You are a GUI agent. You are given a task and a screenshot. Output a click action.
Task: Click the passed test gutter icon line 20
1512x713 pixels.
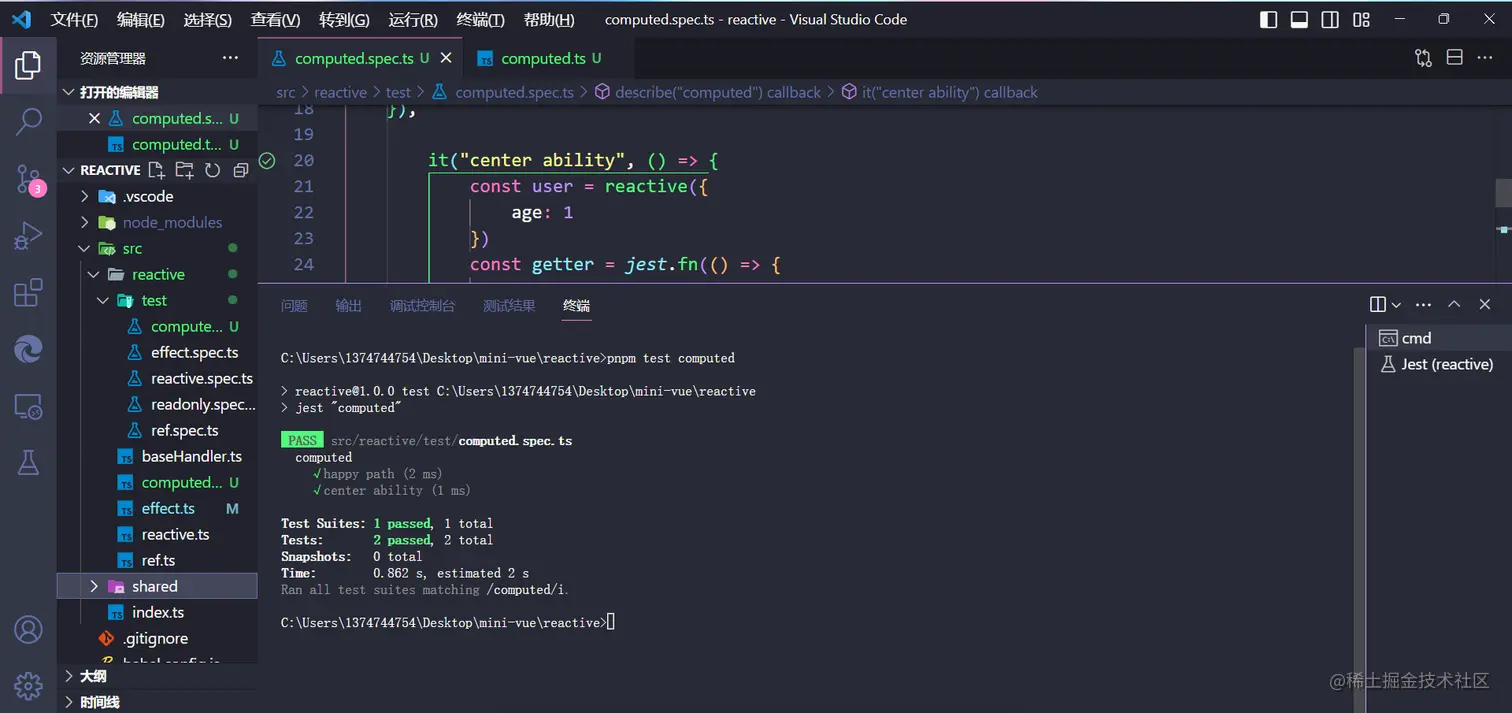267,160
